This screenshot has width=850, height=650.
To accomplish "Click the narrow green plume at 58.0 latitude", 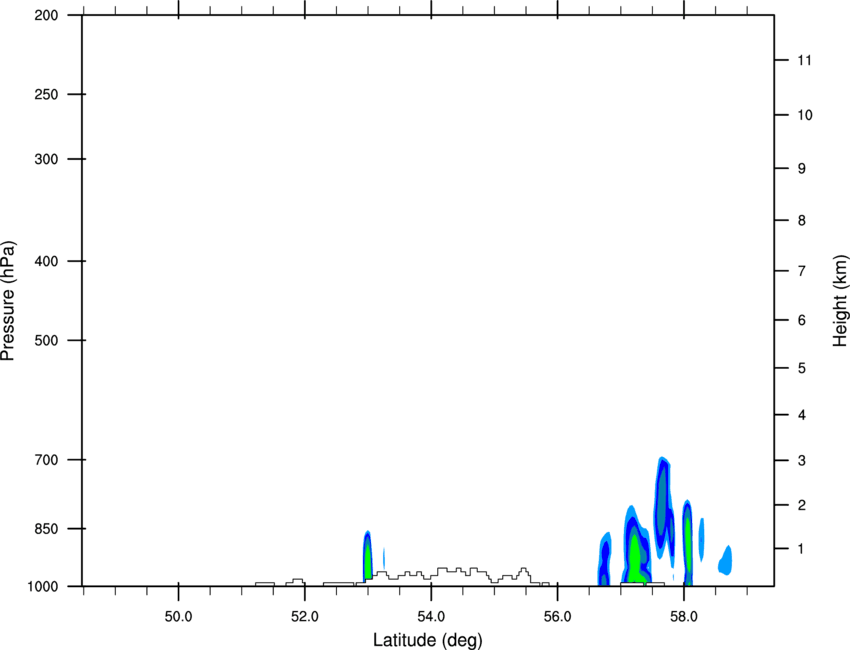I will pos(687,542).
